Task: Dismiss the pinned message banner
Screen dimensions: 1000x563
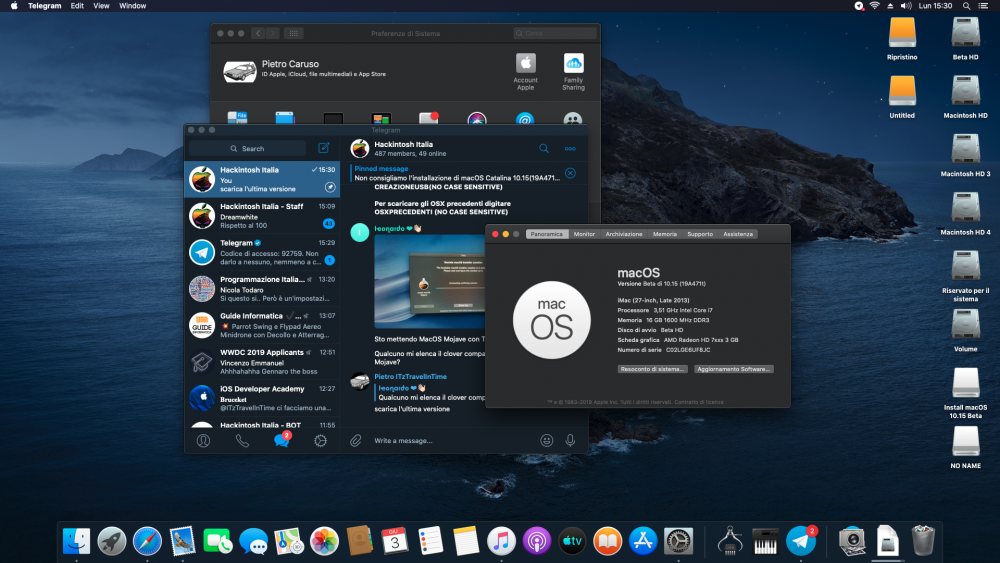Action: pos(570,173)
